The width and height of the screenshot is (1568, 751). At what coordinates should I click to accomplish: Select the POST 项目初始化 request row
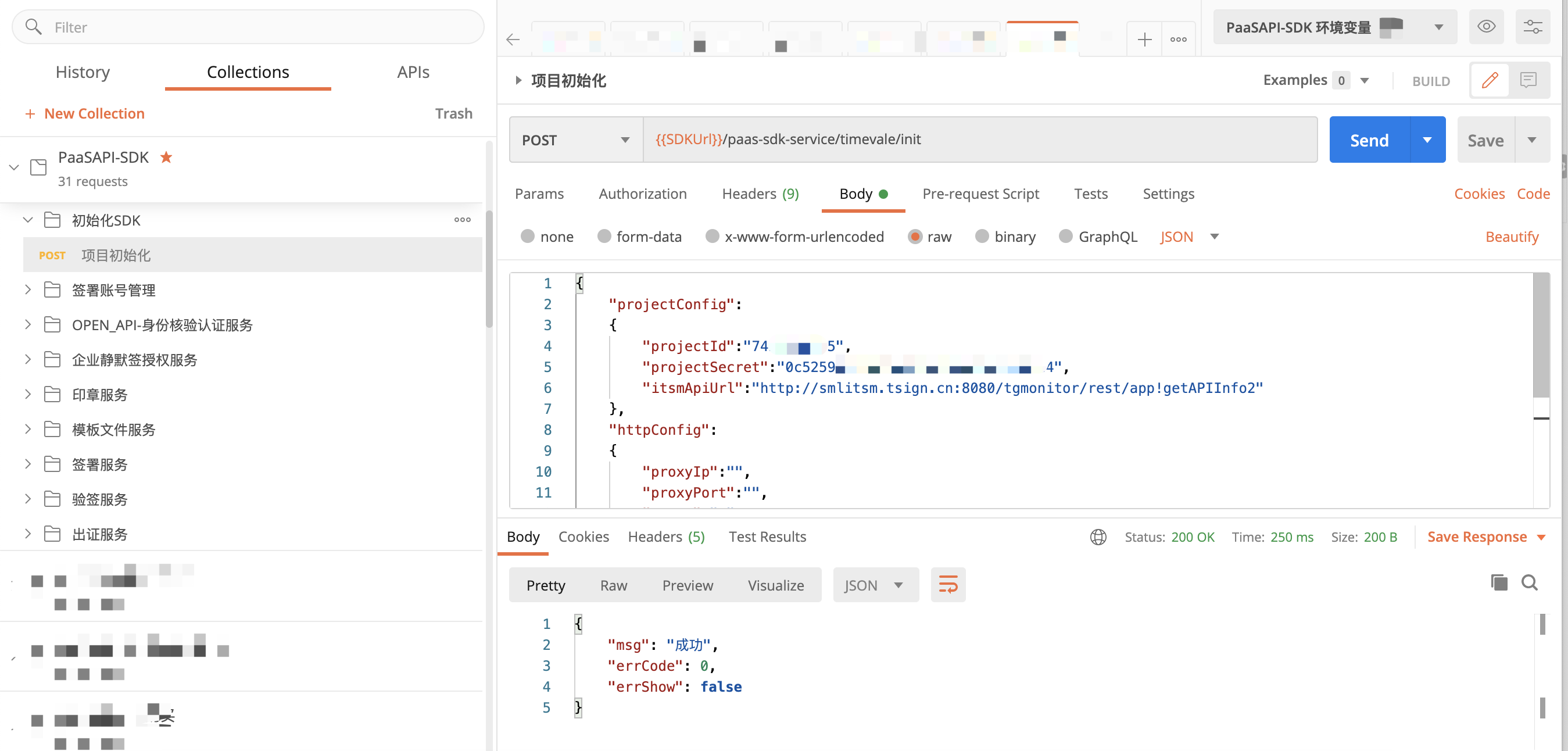(252, 255)
